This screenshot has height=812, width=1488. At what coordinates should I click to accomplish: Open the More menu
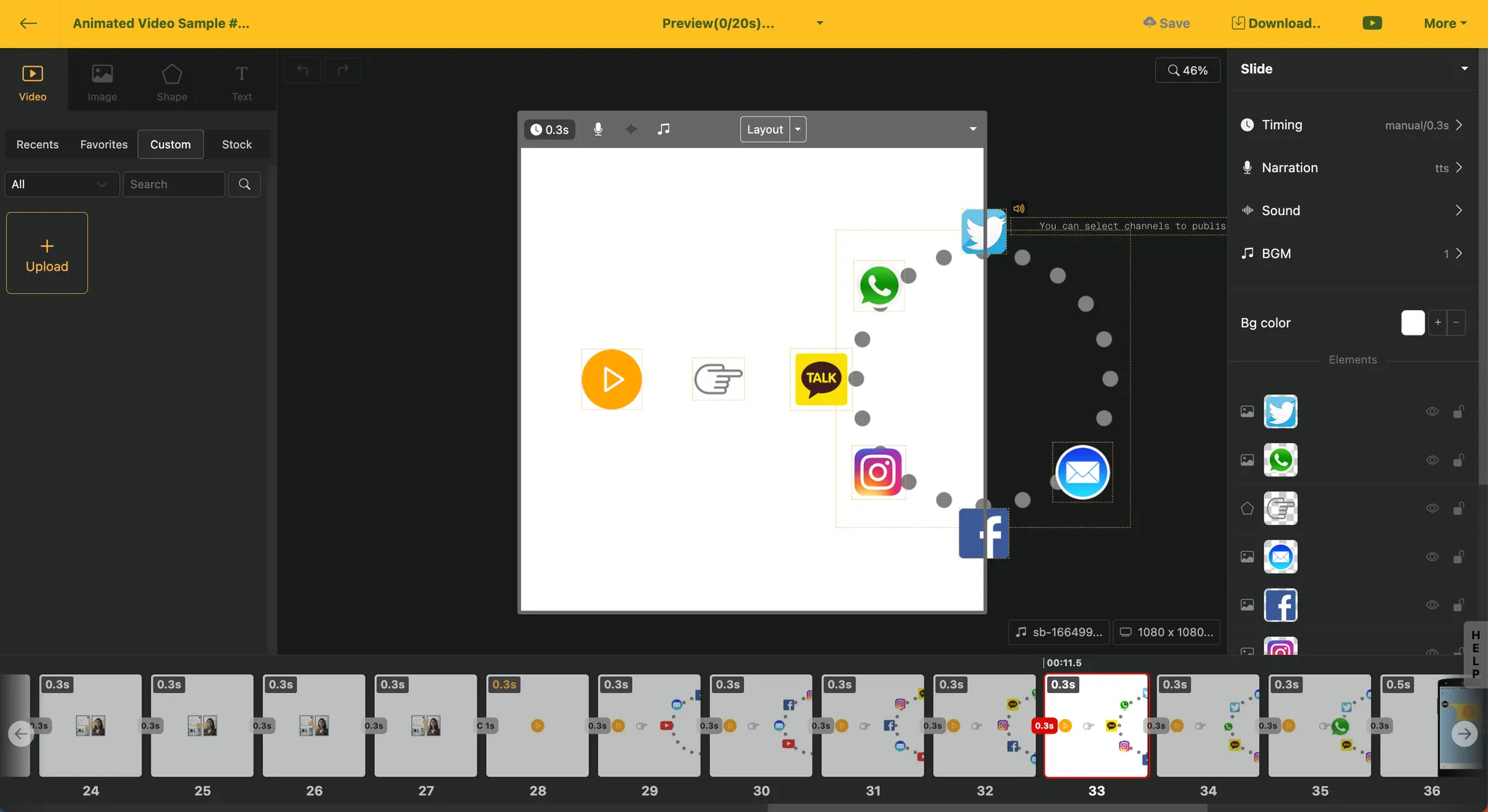tap(1445, 23)
